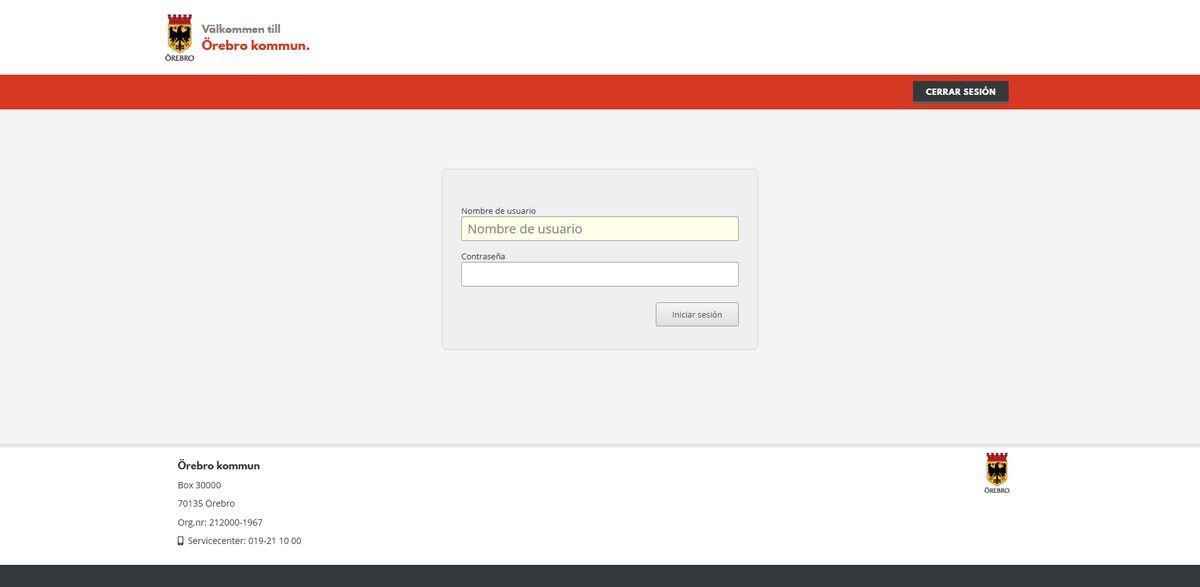Click the Servicecenter number 019-21 10 00
Viewport: 1200px width, 587px height.
(274, 541)
